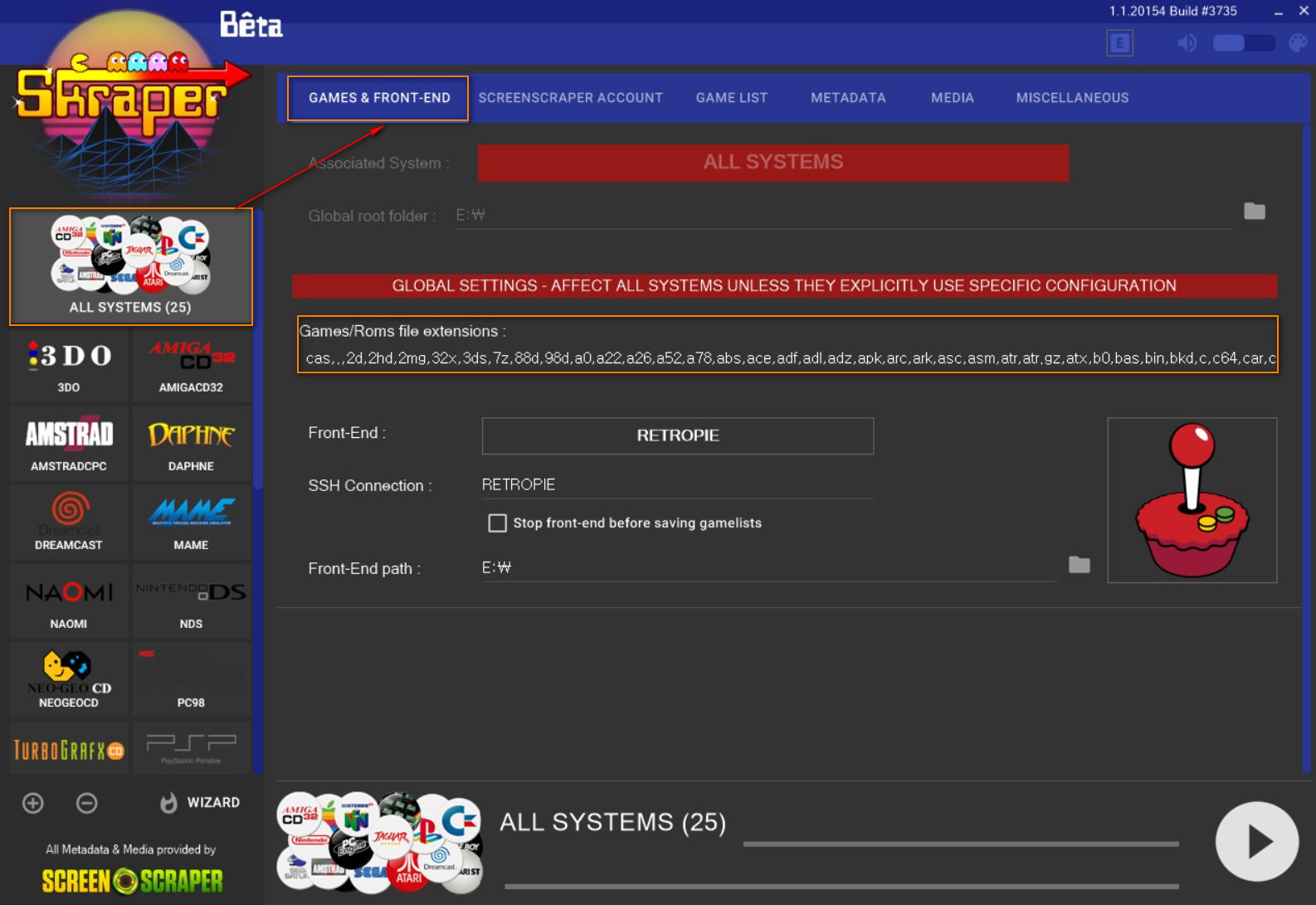Screen dimensions: 1316x905
Task: Switch to SCREENSCRAPER ACCOUNT tab
Action: point(571,98)
